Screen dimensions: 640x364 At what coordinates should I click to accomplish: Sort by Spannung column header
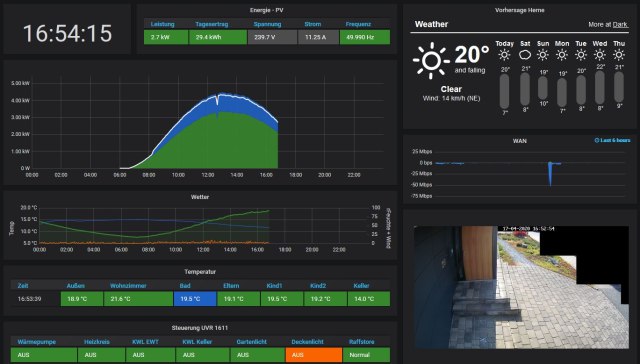pyautogui.click(x=267, y=24)
